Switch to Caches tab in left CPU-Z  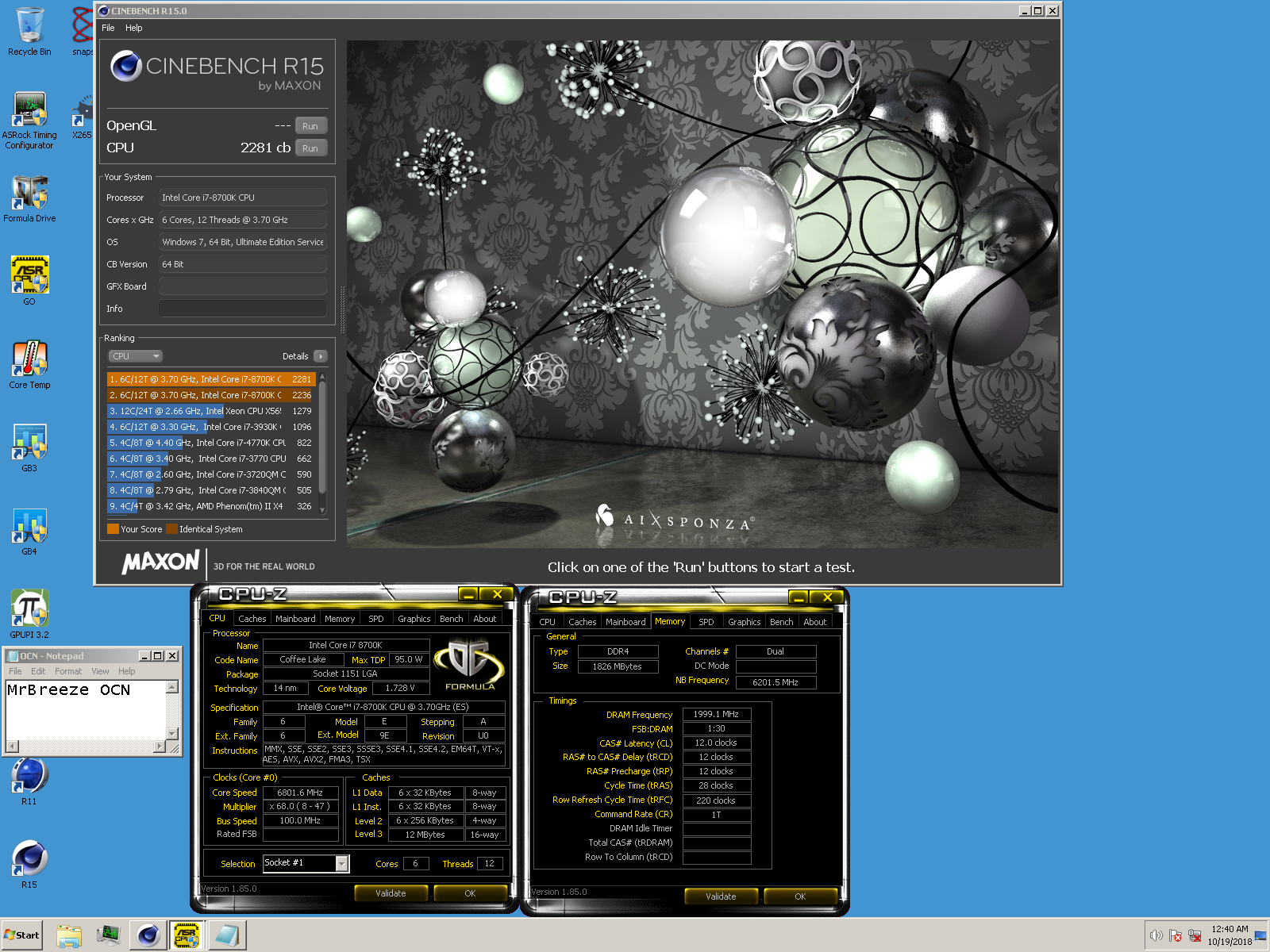(252, 619)
